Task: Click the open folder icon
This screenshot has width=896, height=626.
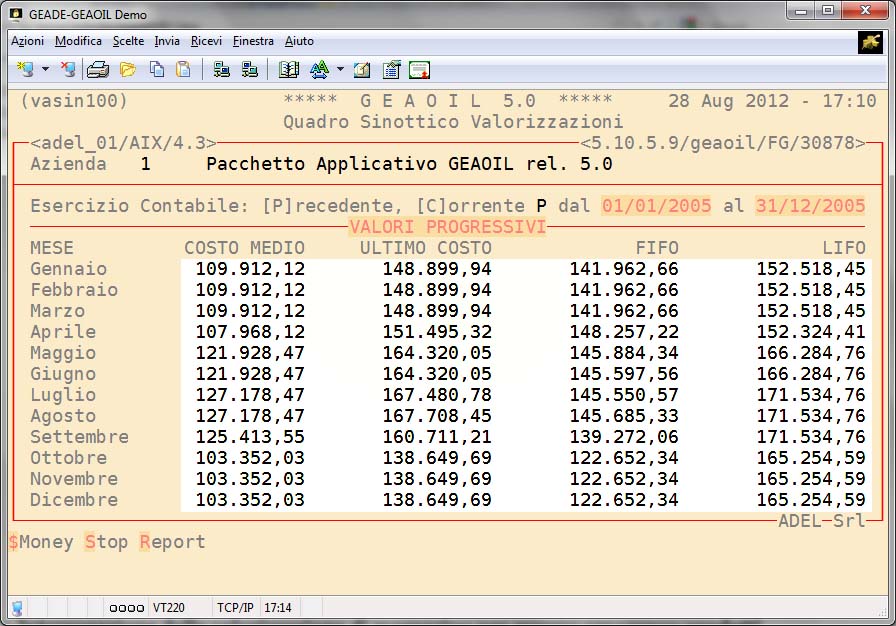Action: 128,70
